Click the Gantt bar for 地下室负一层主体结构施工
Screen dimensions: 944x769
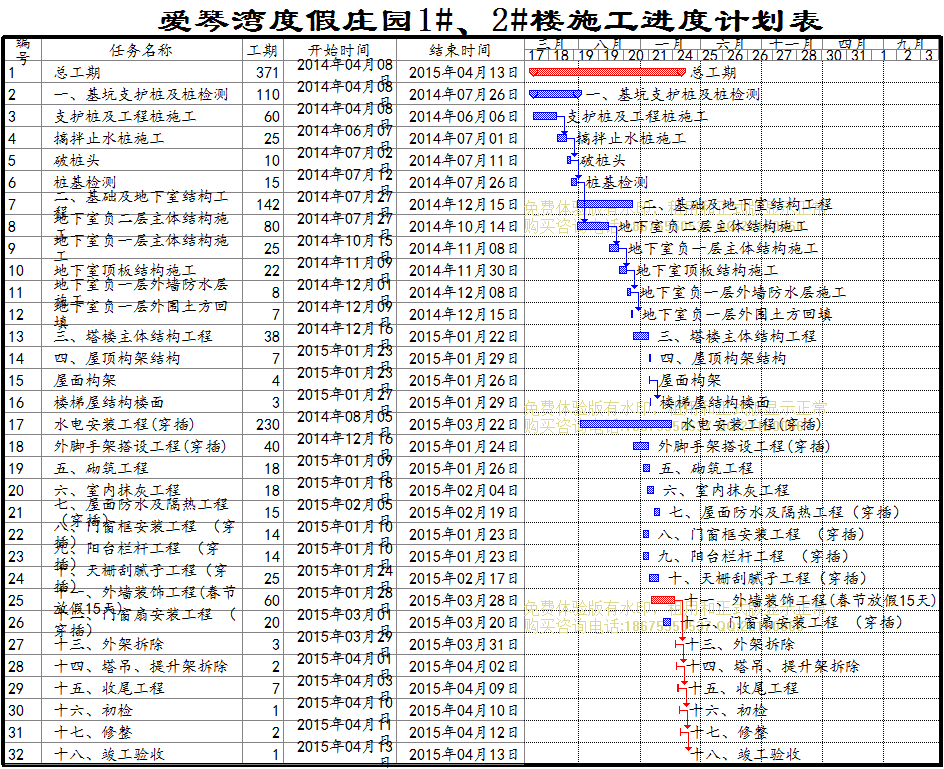pyautogui.click(x=614, y=248)
